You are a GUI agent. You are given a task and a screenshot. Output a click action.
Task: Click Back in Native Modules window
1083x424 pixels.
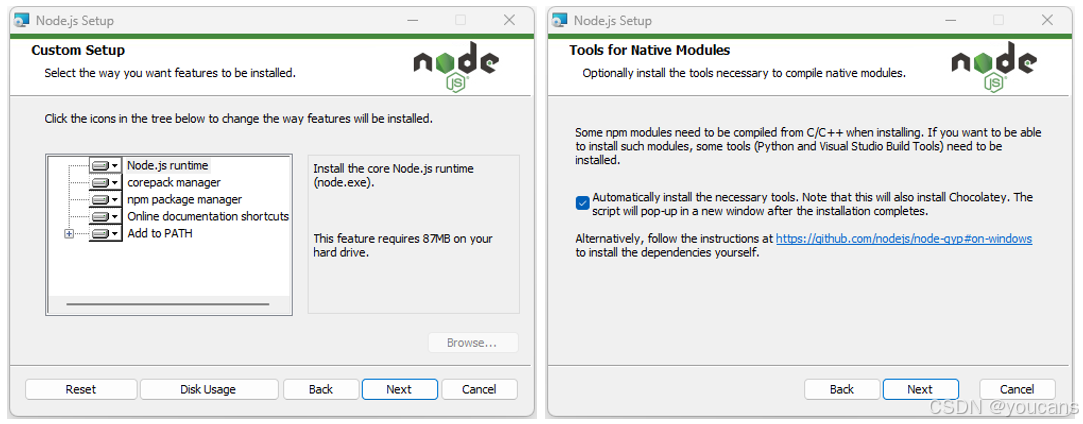tap(842, 389)
